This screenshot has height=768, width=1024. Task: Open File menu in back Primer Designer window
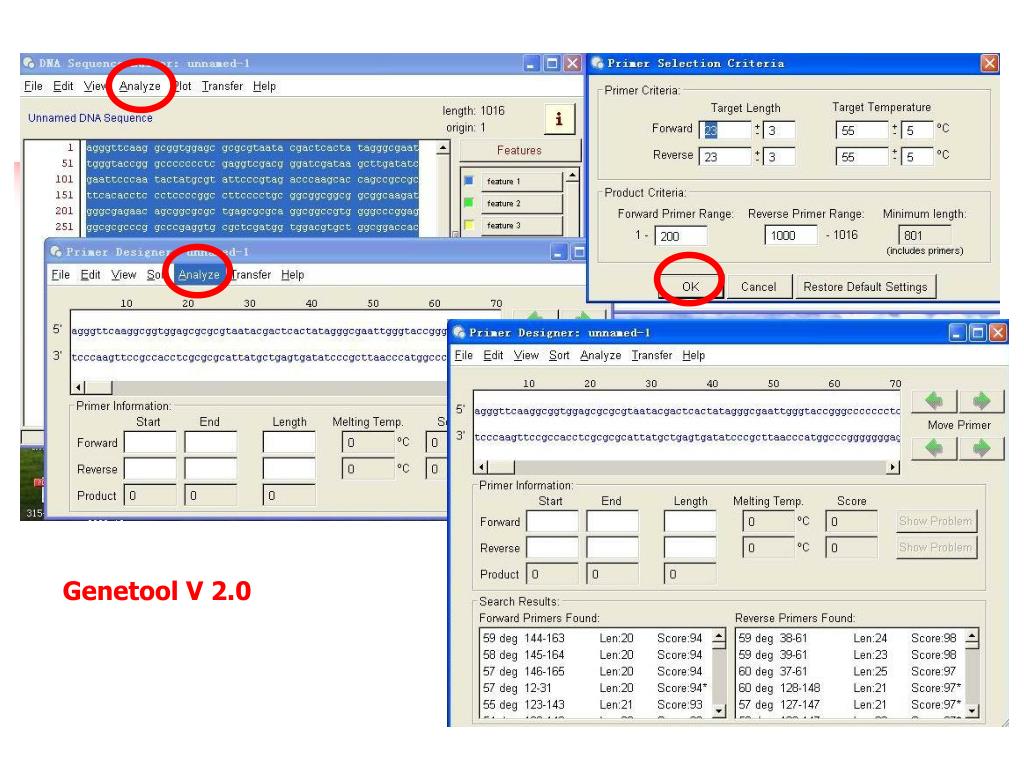(x=61, y=275)
